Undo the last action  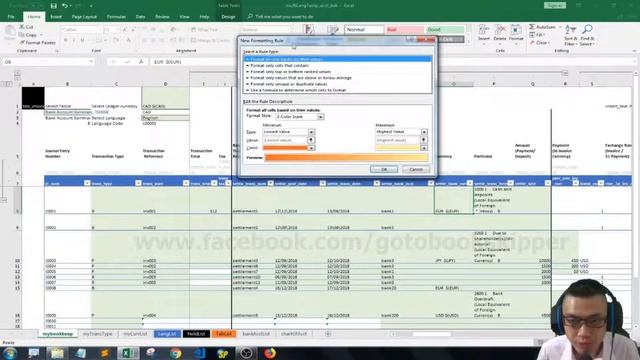[65, 6]
